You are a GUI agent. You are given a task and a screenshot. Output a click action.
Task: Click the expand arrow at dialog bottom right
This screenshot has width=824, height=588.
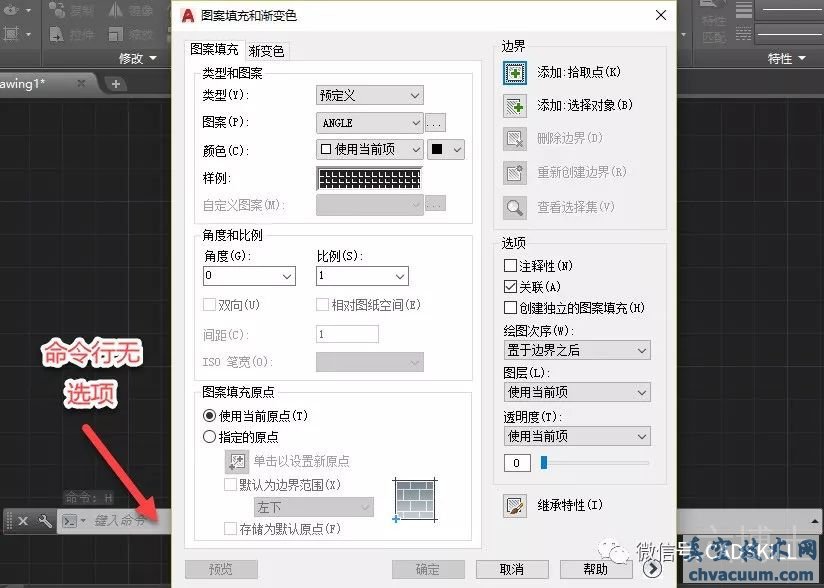[x=652, y=569]
